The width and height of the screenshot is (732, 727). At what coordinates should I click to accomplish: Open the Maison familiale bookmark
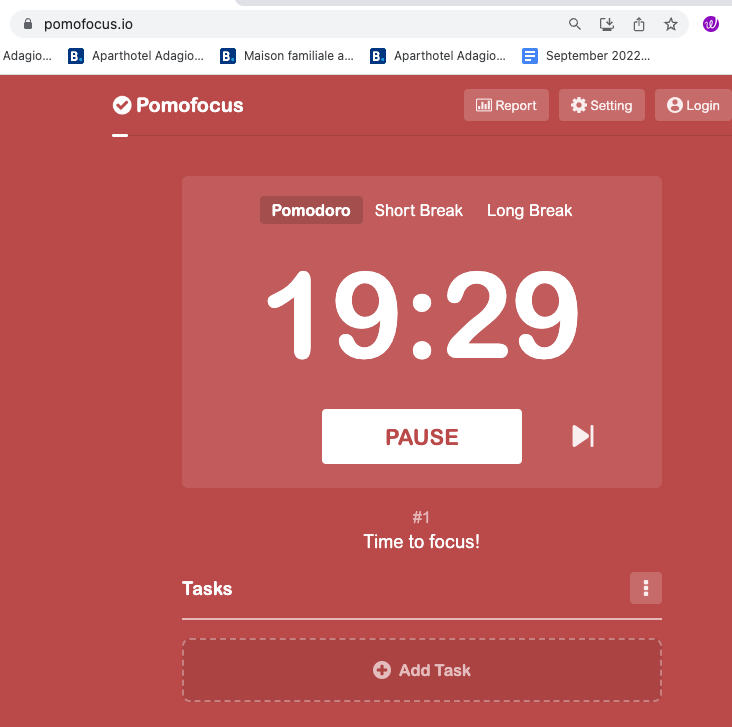tap(287, 56)
